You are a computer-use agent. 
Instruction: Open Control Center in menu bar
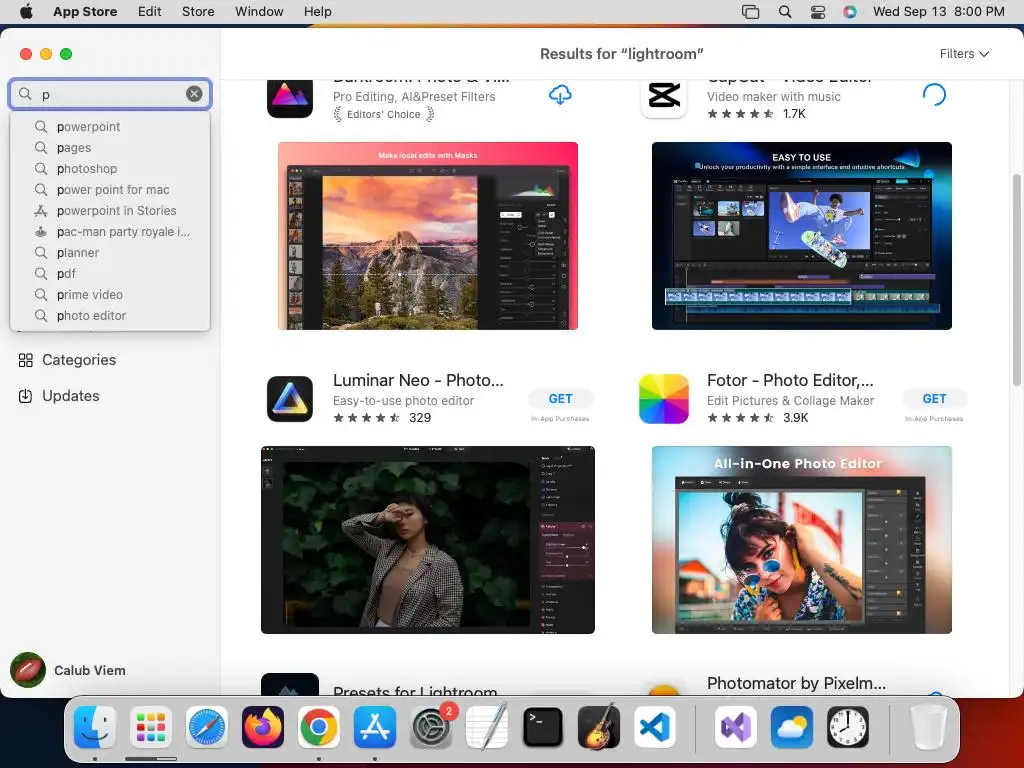pos(818,11)
